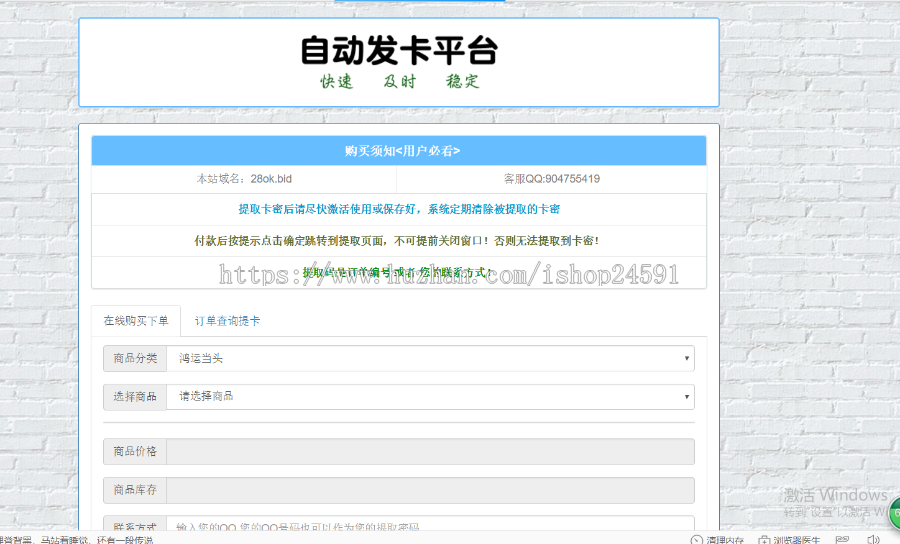900x544 pixels.
Task: Click the 联系方式 QQ input field
Action: 430,523
